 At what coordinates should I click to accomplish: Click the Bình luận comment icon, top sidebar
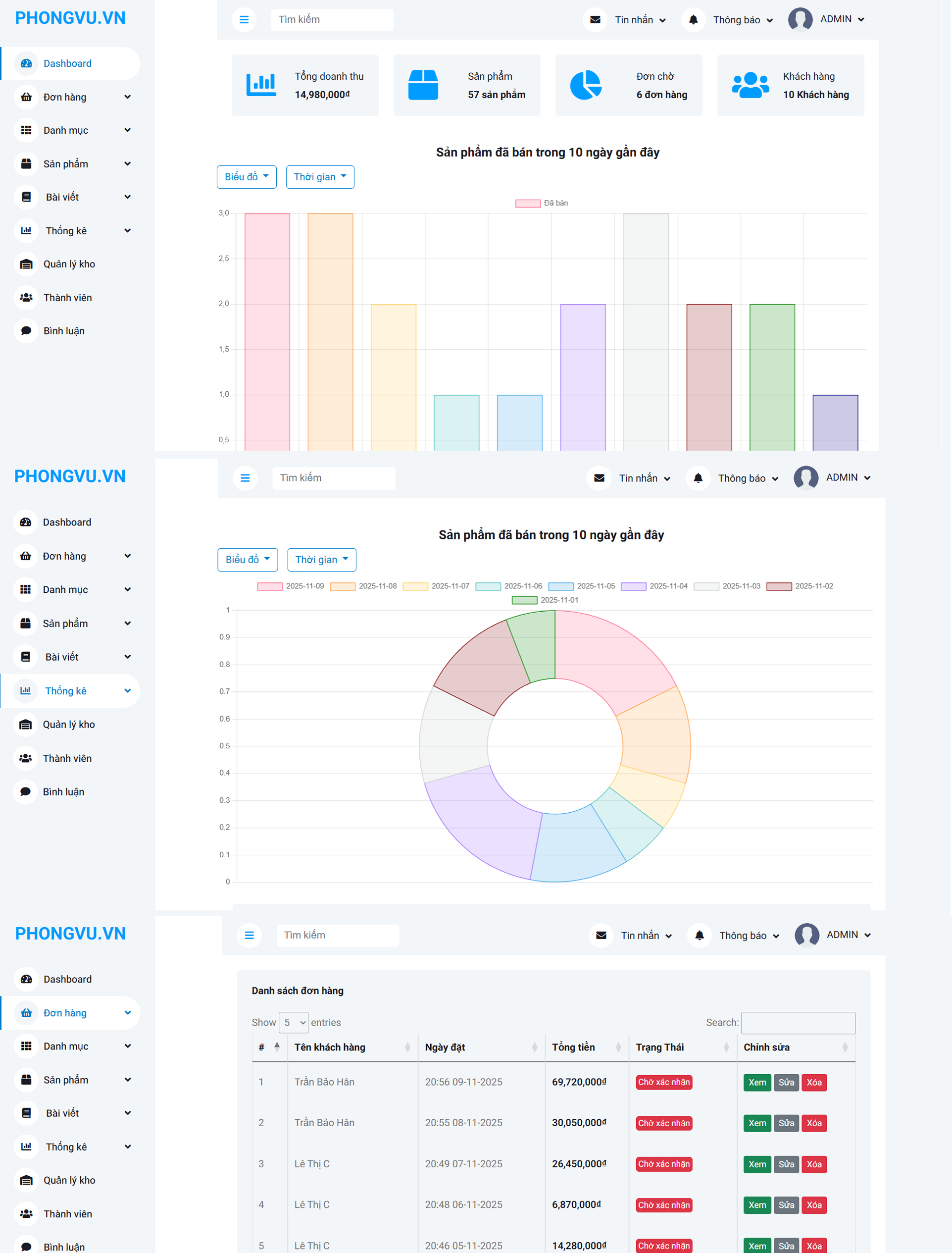click(x=26, y=331)
